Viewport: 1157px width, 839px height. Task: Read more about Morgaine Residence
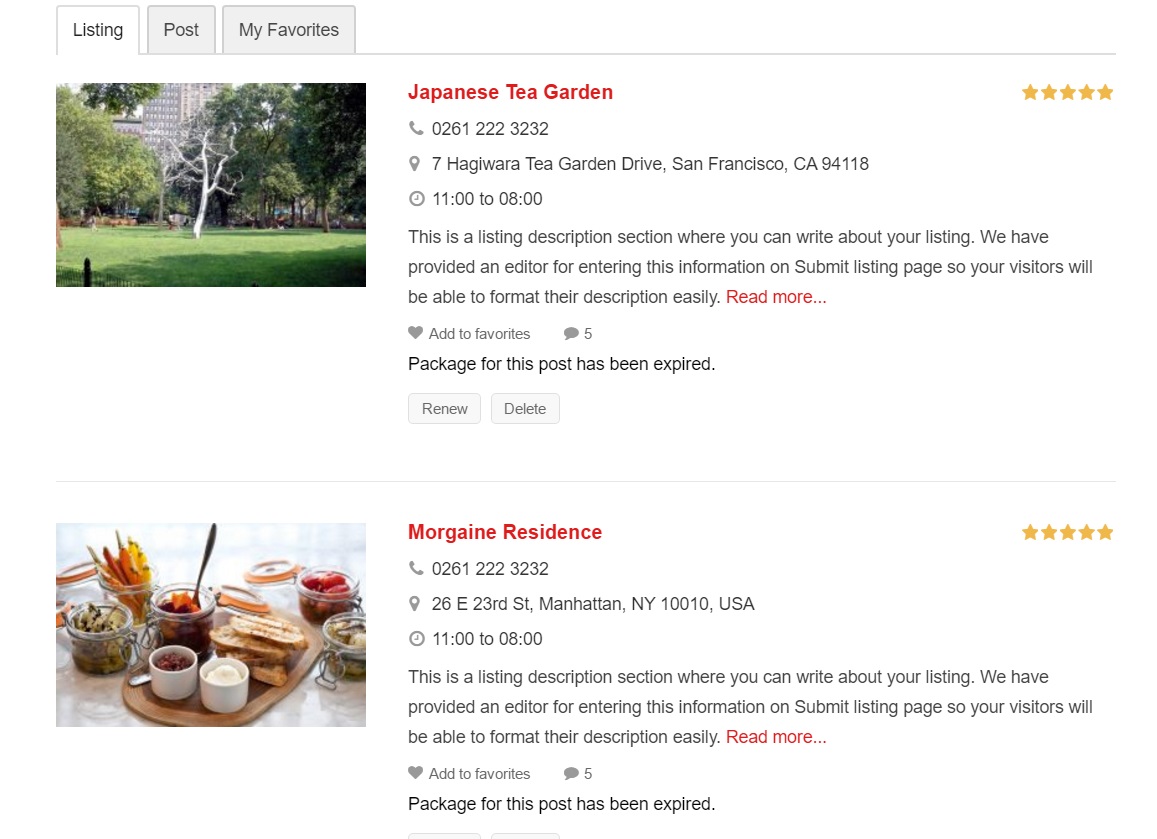[x=776, y=736]
